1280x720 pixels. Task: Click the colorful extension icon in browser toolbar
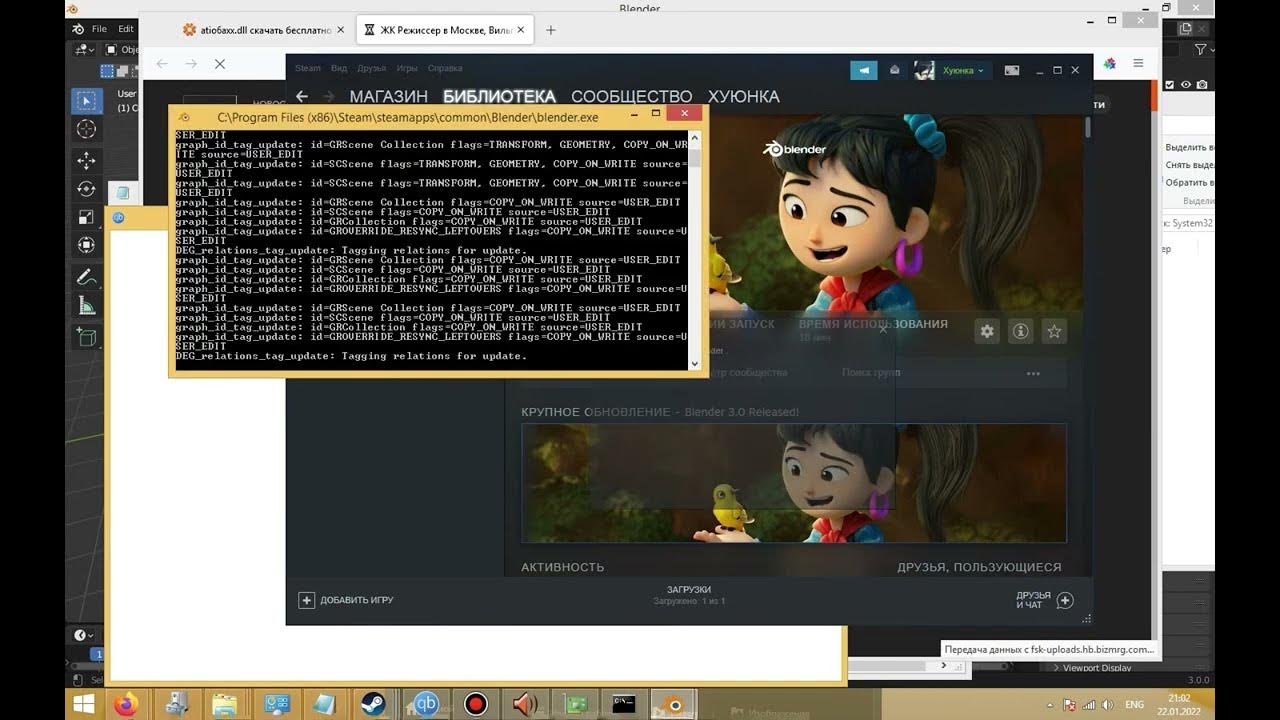1110,63
